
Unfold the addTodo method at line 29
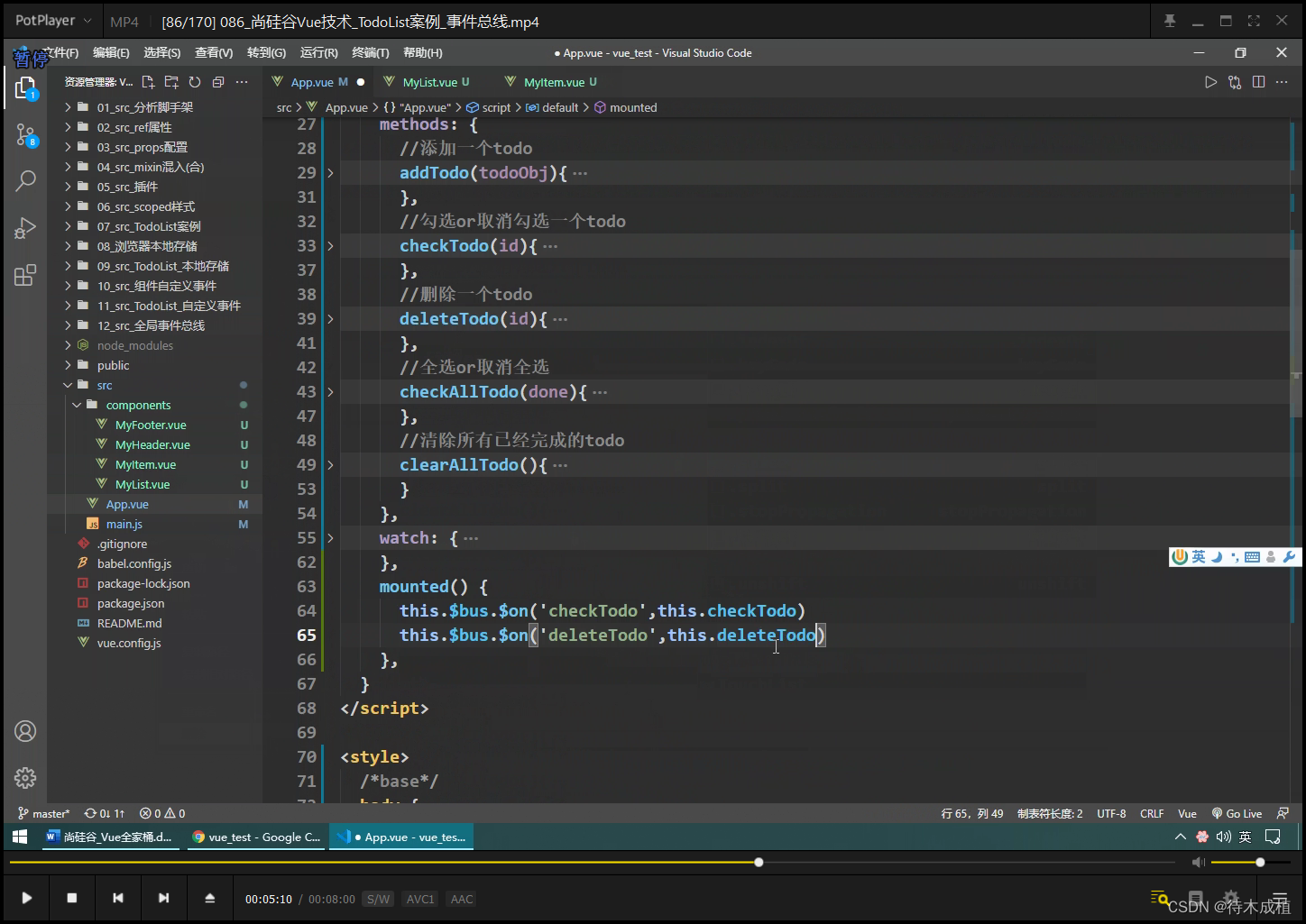coord(331,173)
